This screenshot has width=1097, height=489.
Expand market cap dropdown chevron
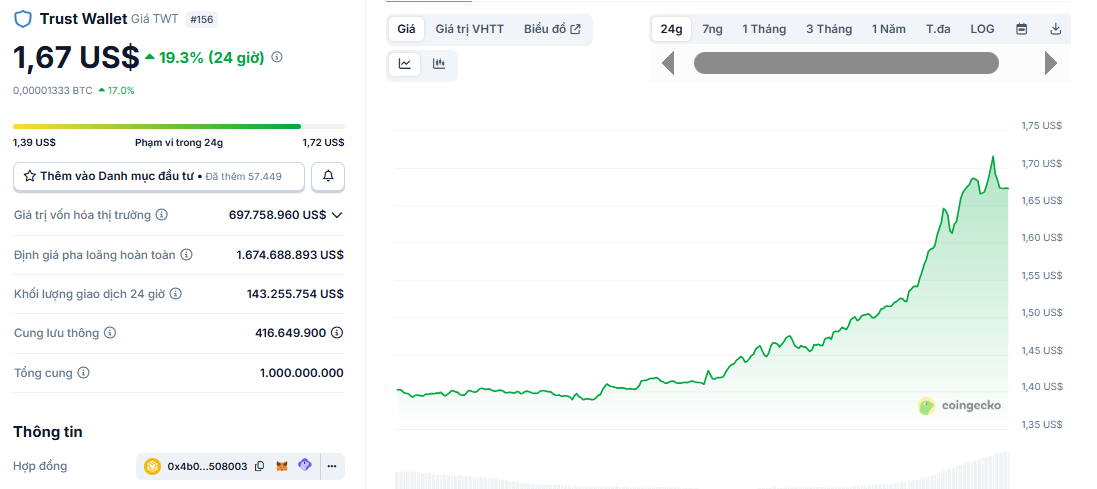click(337, 215)
